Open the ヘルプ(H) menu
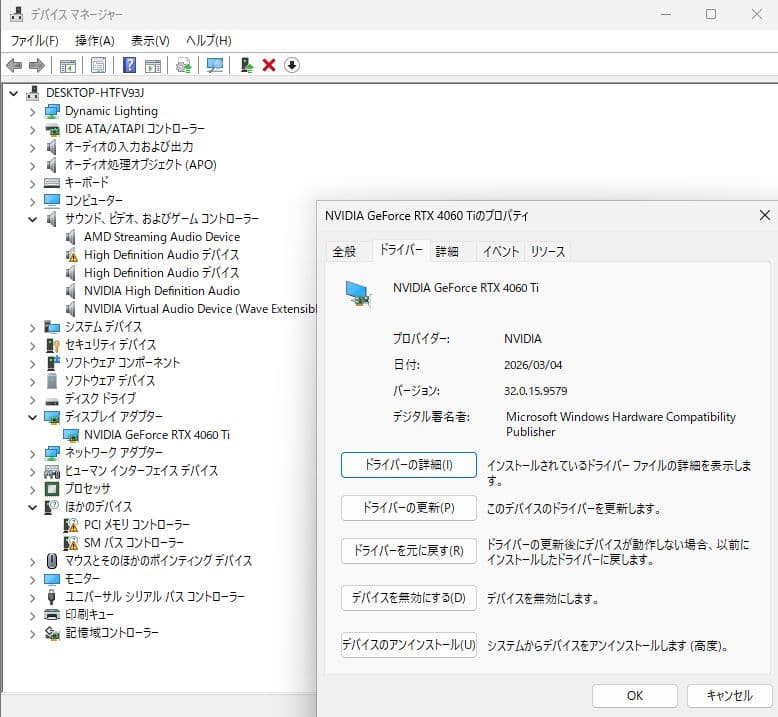Image resolution: width=778 pixels, height=717 pixels. point(208,41)
